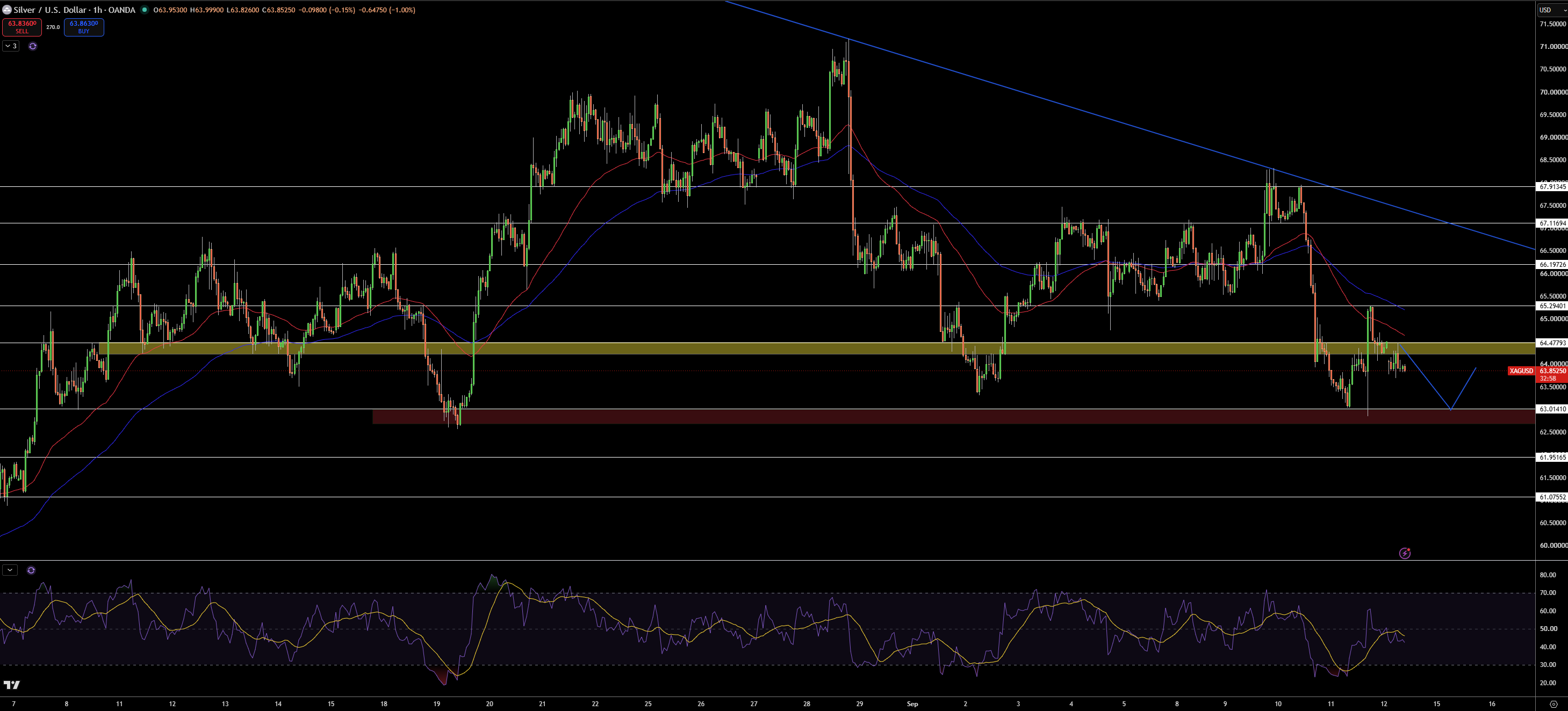Click the H63.99900 high value
The height and width of the screenshot is (711, 1568).
pyautogui.click(x=207, y=10)
